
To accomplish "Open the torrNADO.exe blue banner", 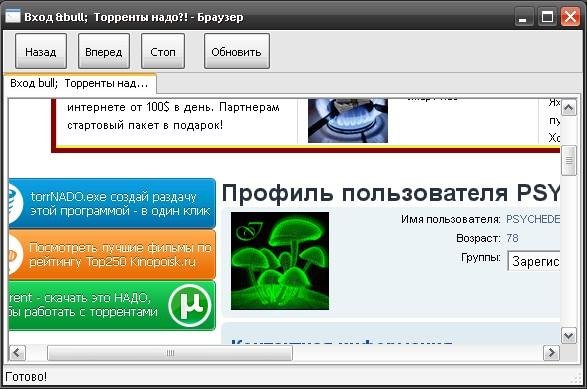I will (112, 204).
